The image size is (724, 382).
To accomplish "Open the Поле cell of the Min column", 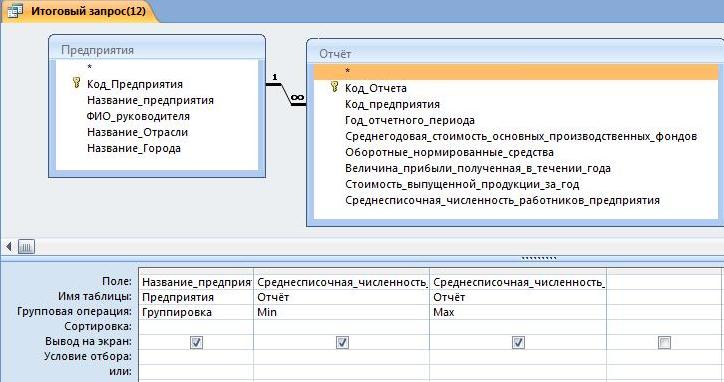I will pos(341,282).
